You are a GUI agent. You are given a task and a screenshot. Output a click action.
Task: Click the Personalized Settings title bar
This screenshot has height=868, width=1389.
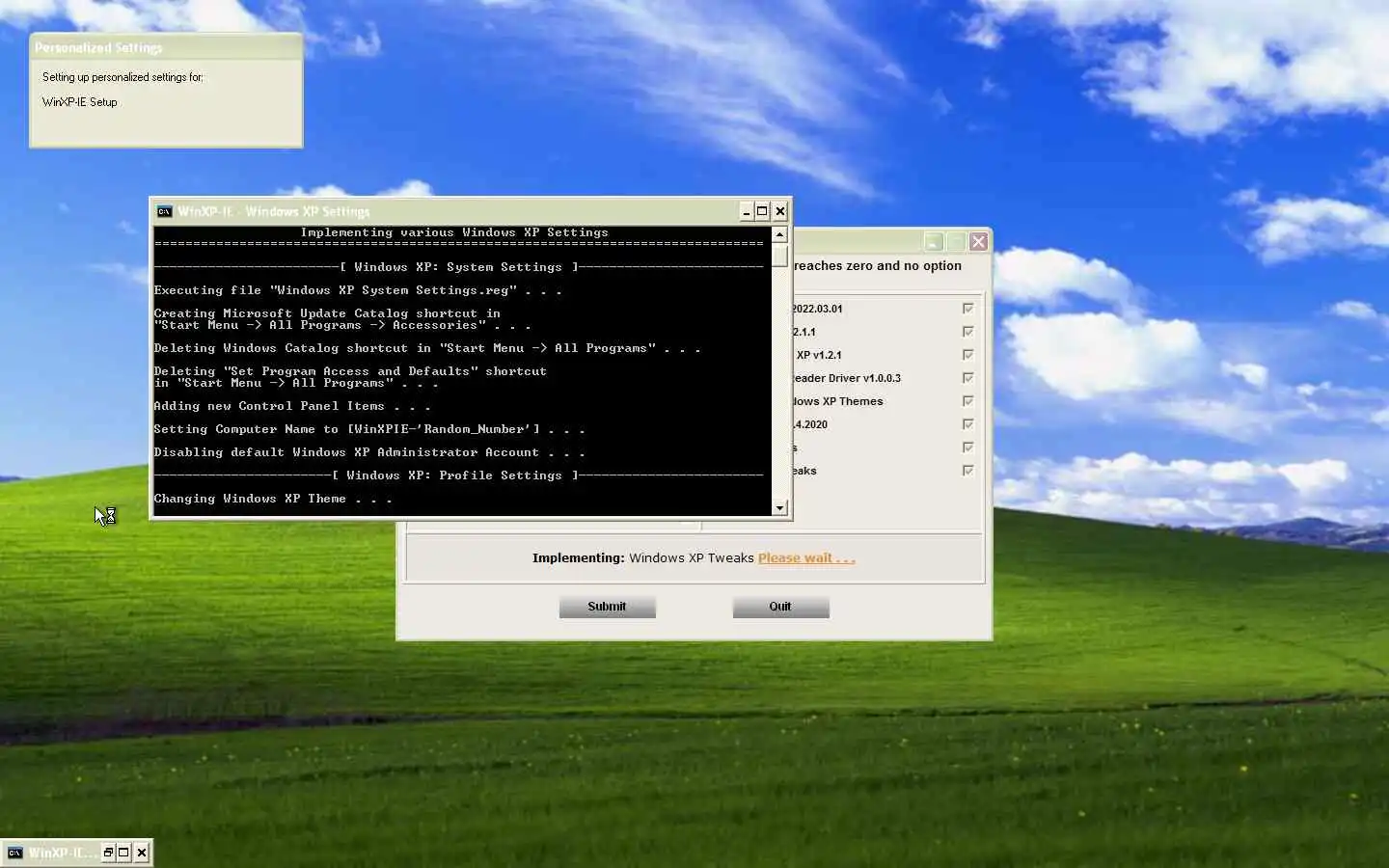(166, 47)
